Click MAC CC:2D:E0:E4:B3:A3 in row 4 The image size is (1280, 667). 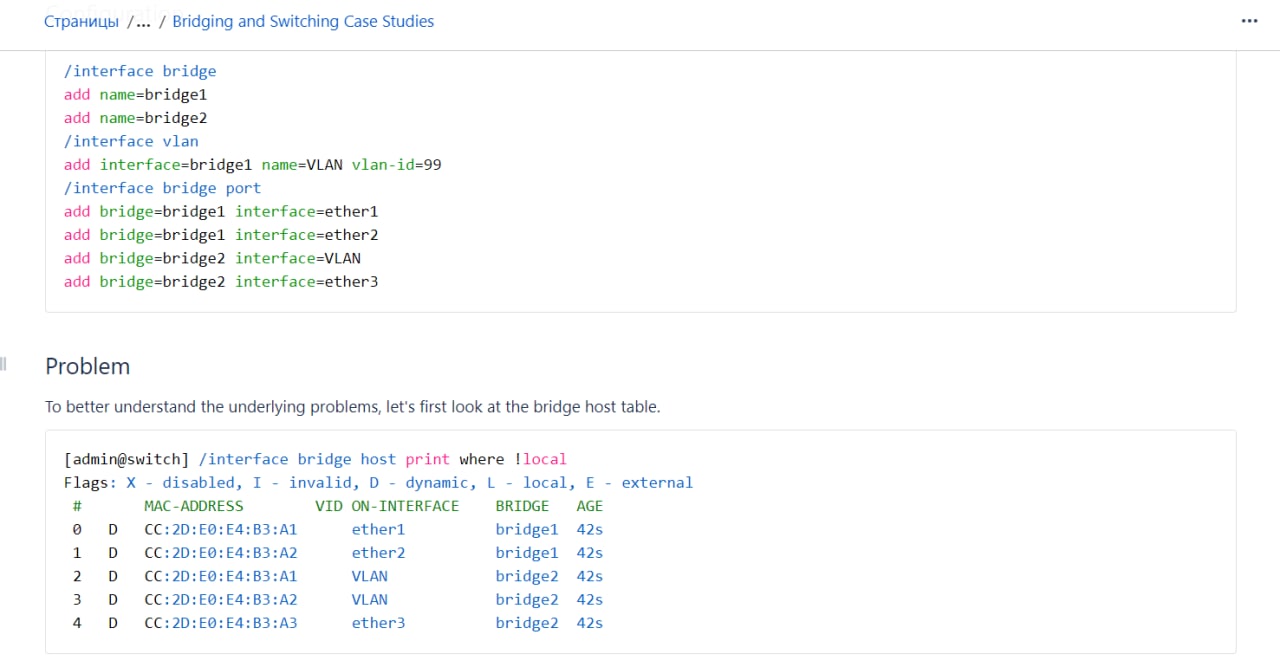tap(221, 623)
